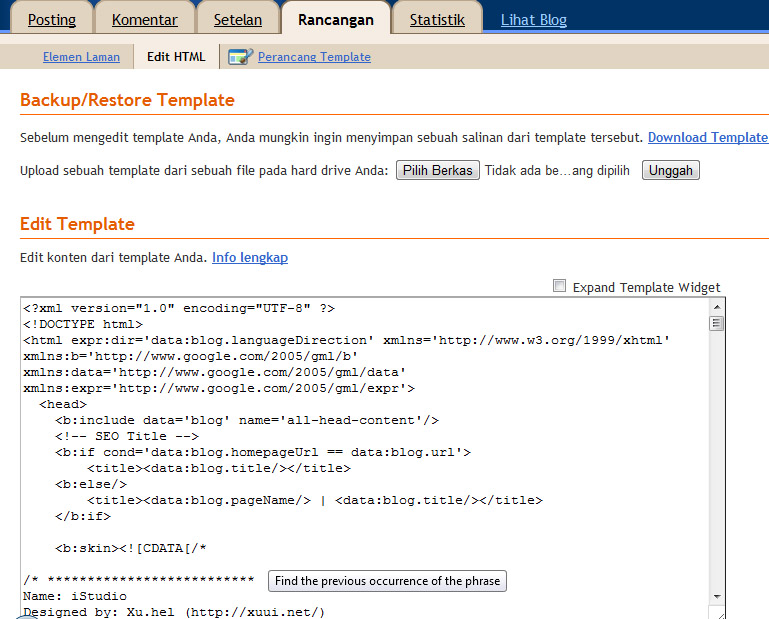Click the '<b:skin><![CDATA[/*' line
769x619 pixels.
[x=130, y=548]
